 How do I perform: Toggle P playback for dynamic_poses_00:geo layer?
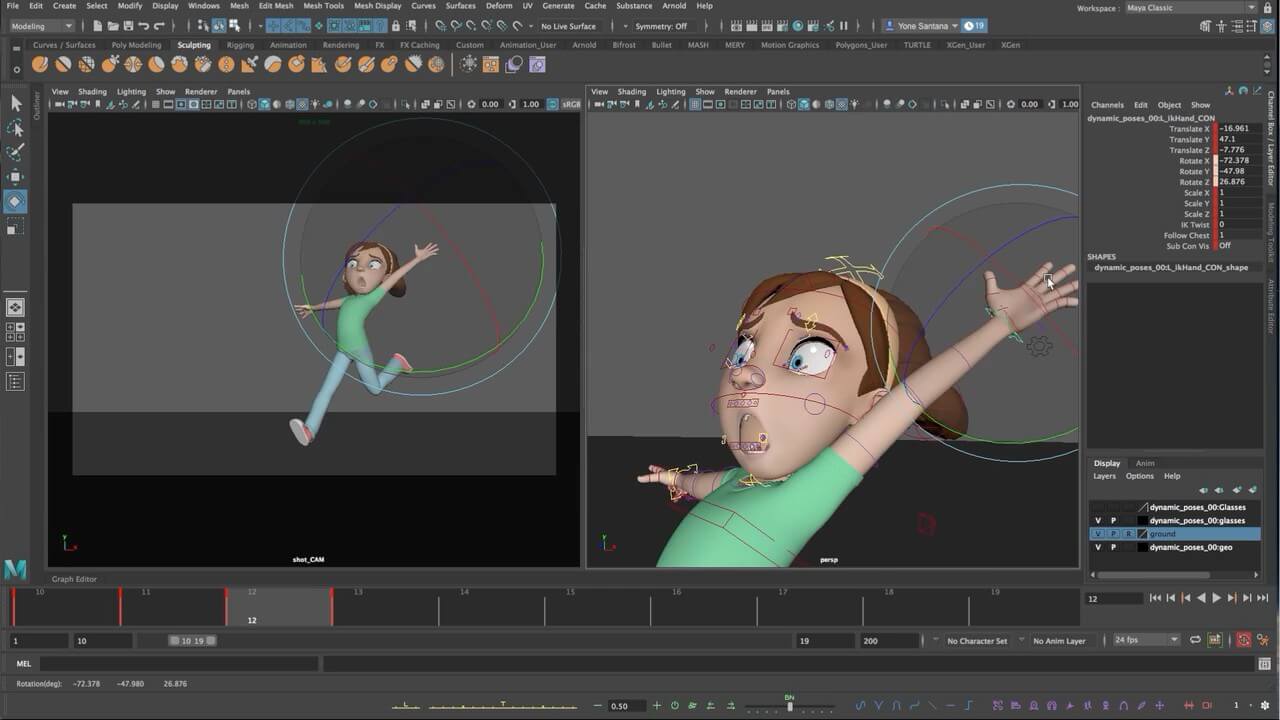(1113, 547)
